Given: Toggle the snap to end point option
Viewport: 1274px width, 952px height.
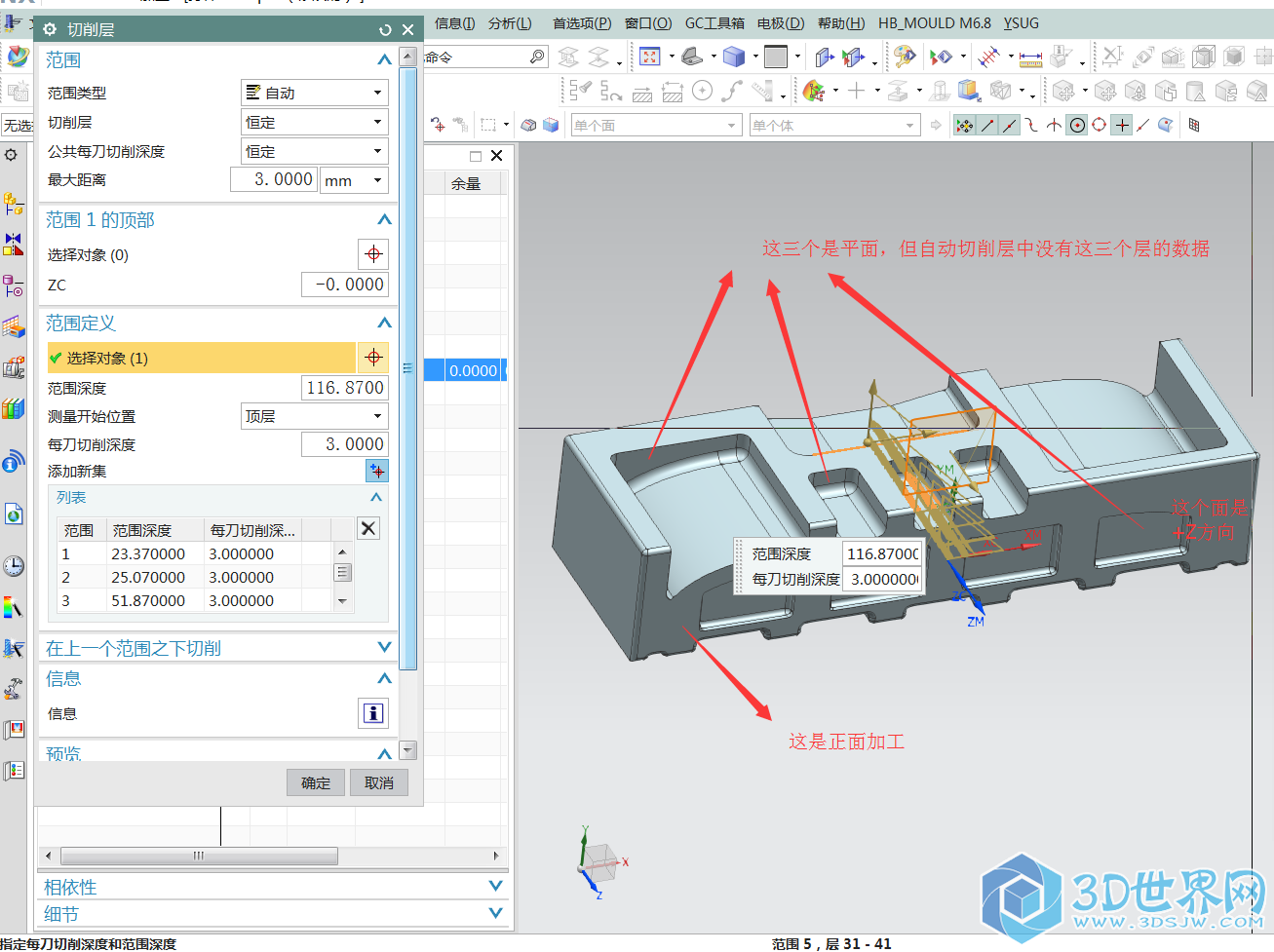Looking at the screenshot, I should click(x=987, y=125).
